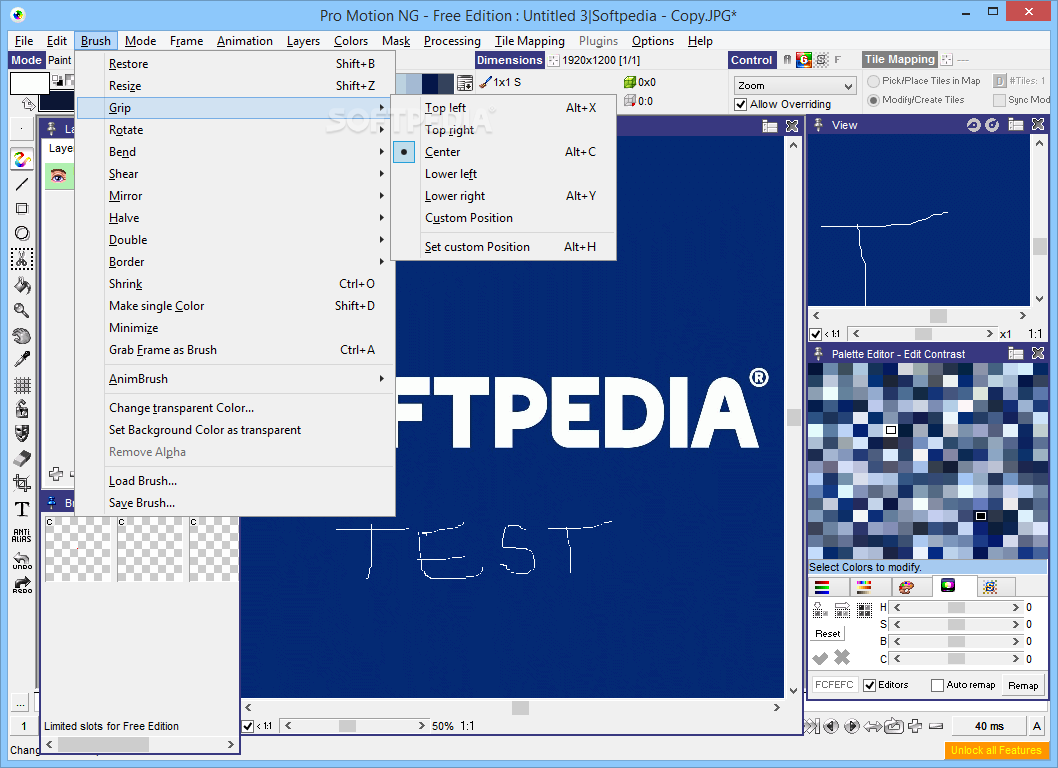Click the C contrast slider thumb
This screenshot has height=768, width=1058.
click(955, 659)
